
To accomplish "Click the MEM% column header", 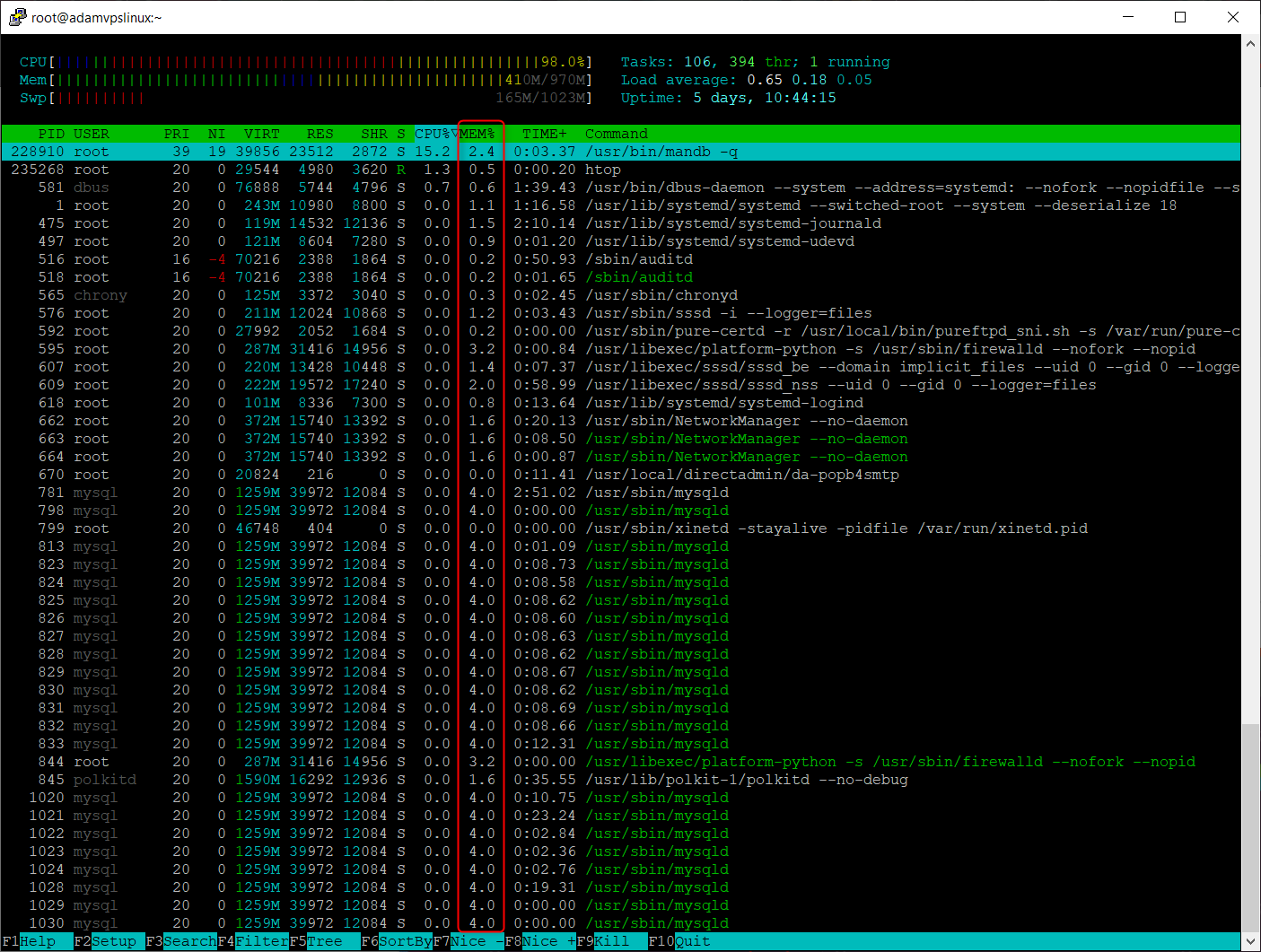I will coord(477,134).
